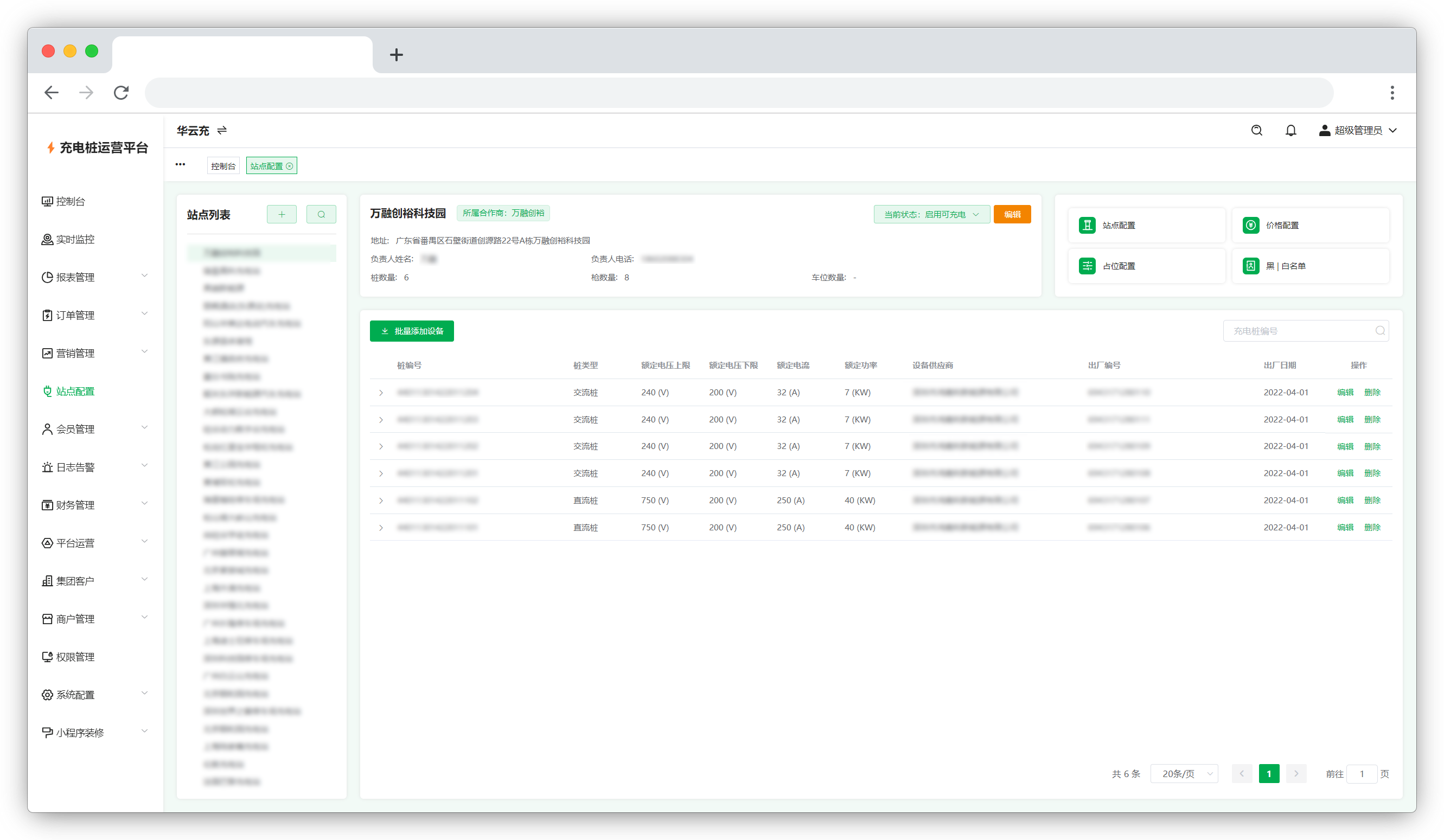The image size is (1444, 840).
Task: Open the 黑|白名单 card icon
Action: point(1250,266)
